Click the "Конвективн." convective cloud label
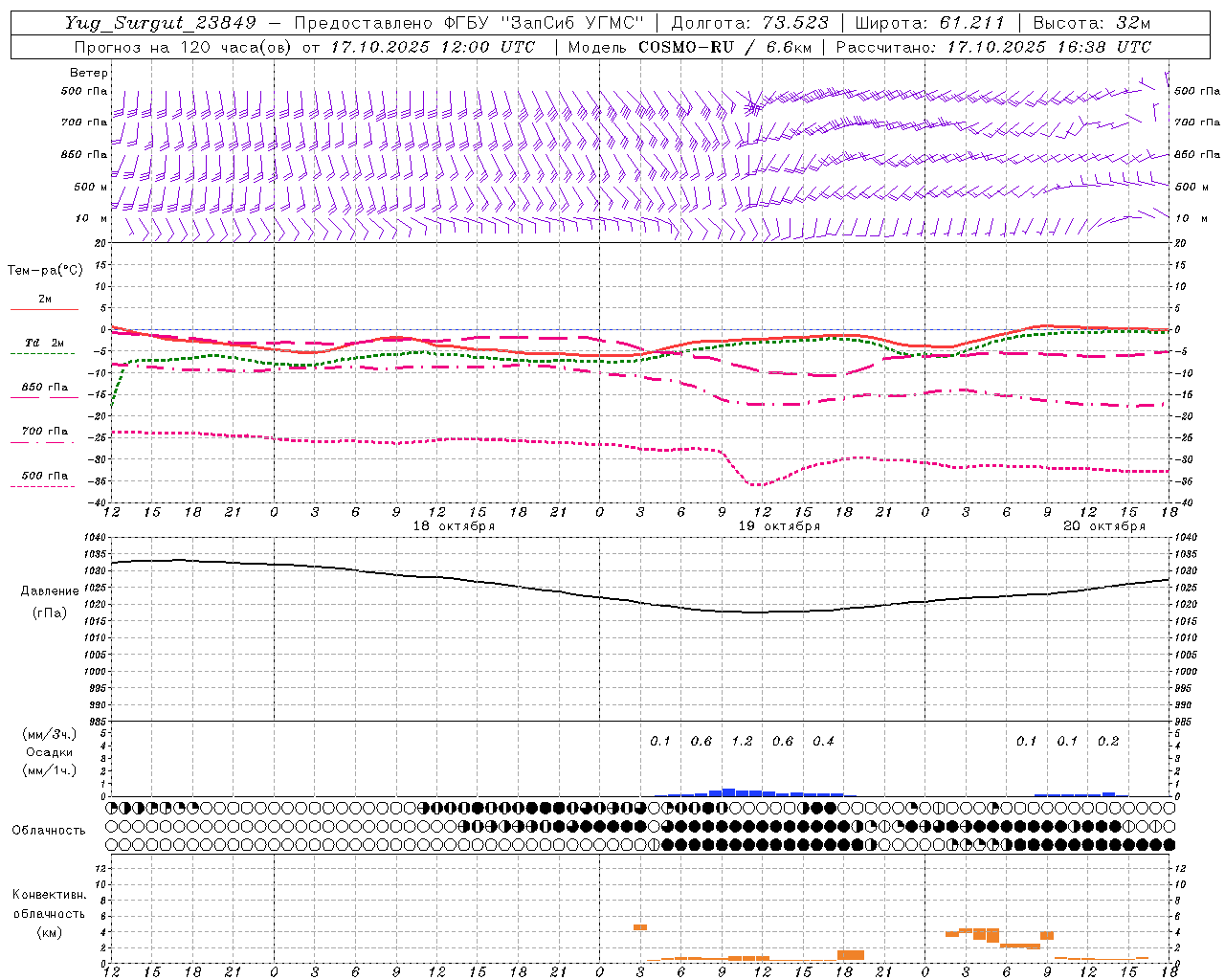This screenshot has width=1225, height=980. point(50,895)
